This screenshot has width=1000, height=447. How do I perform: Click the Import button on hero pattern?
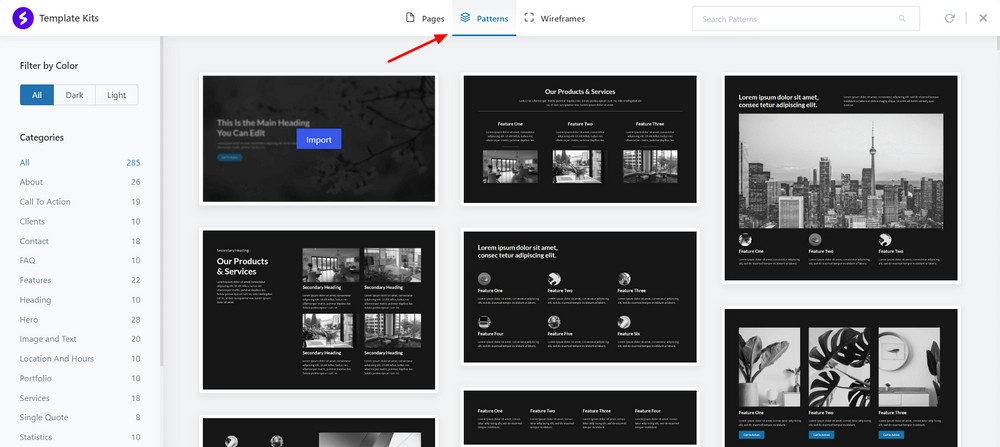(x=319, y=140)
